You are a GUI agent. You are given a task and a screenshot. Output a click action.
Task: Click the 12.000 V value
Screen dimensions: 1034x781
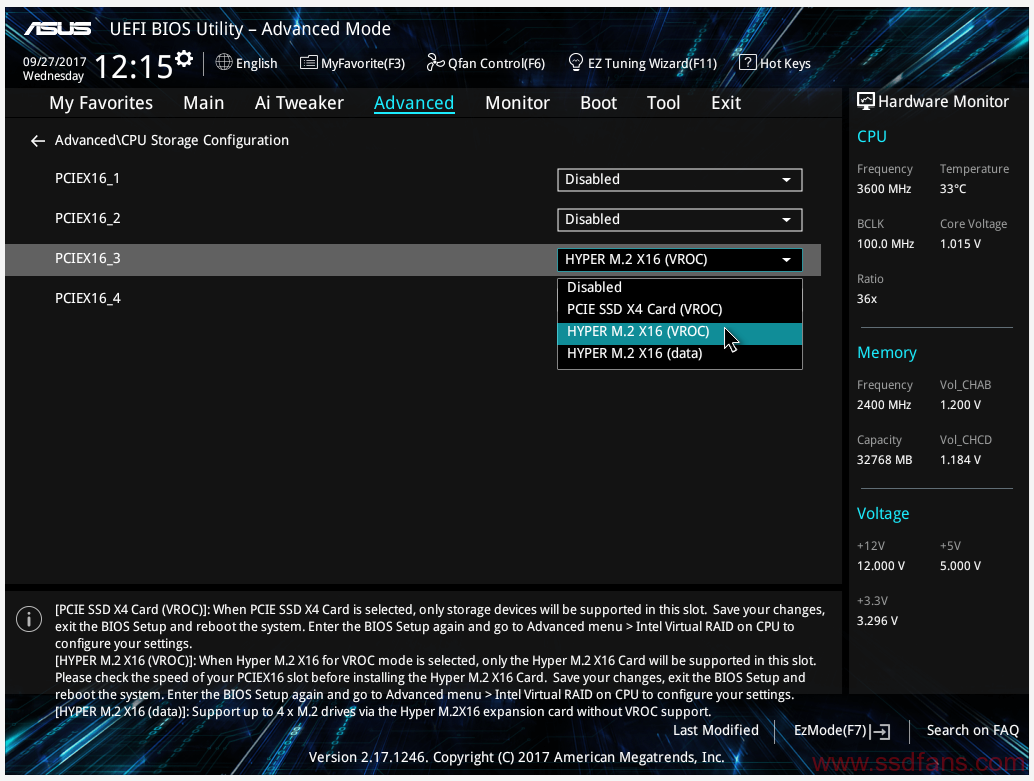tap(881, 566)
